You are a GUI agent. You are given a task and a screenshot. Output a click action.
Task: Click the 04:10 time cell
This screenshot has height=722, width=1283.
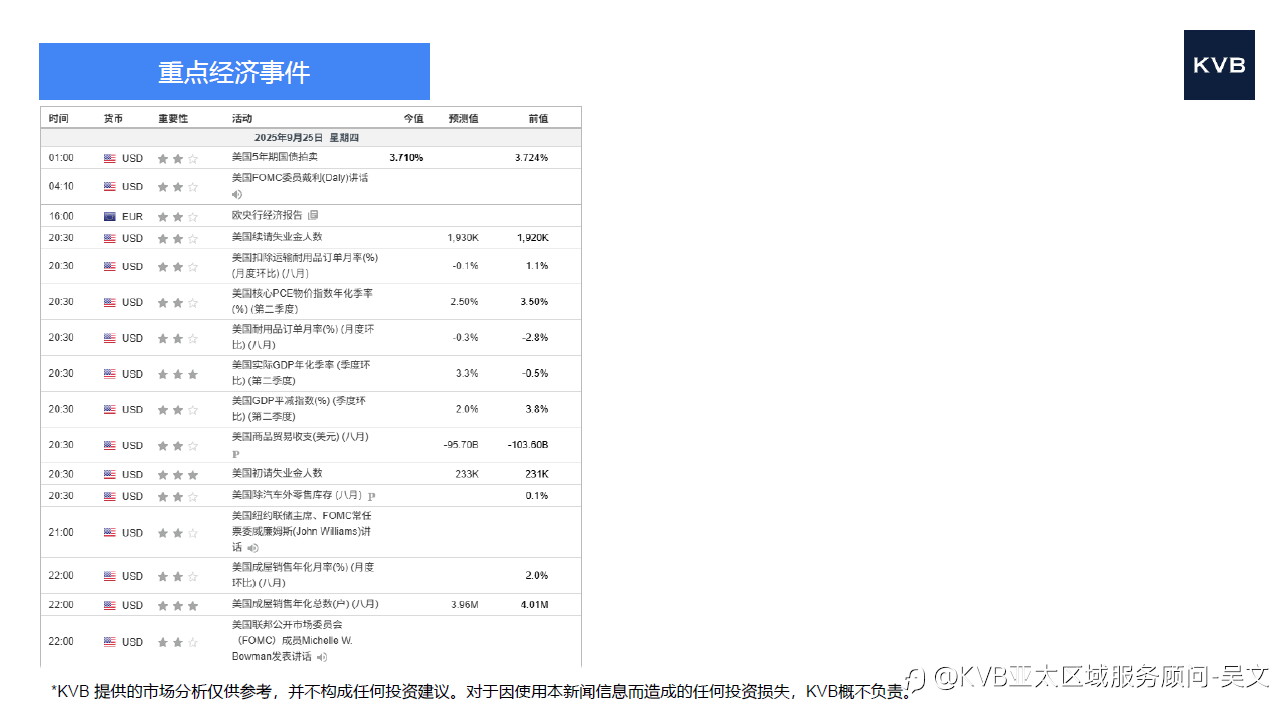click(x=61, y=187)
